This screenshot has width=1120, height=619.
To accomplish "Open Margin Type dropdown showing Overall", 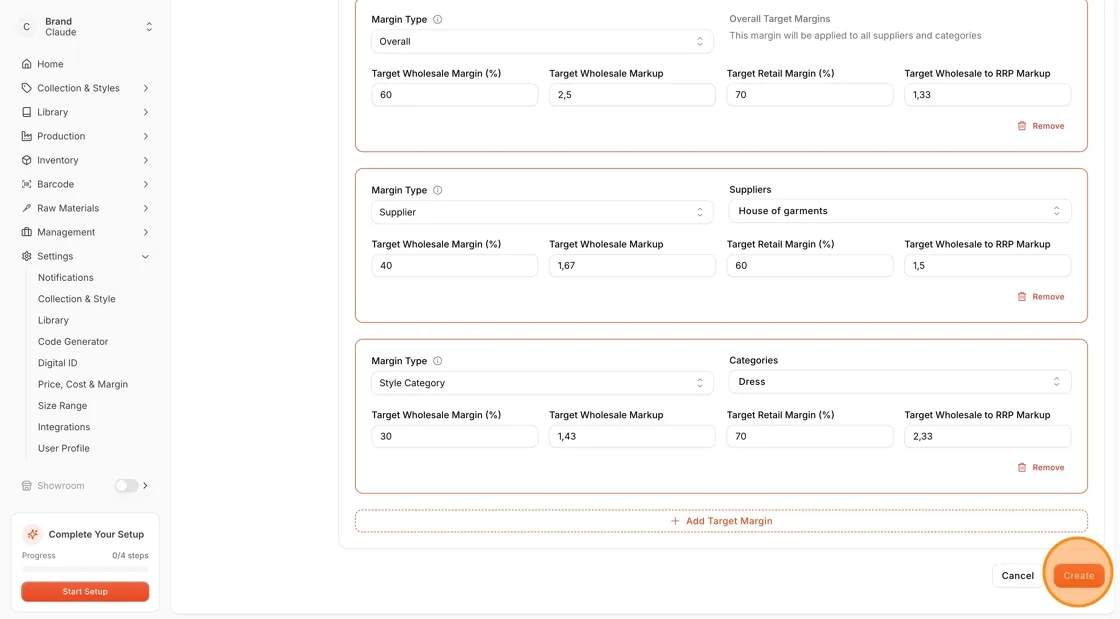I will click(x=541, y=41).
